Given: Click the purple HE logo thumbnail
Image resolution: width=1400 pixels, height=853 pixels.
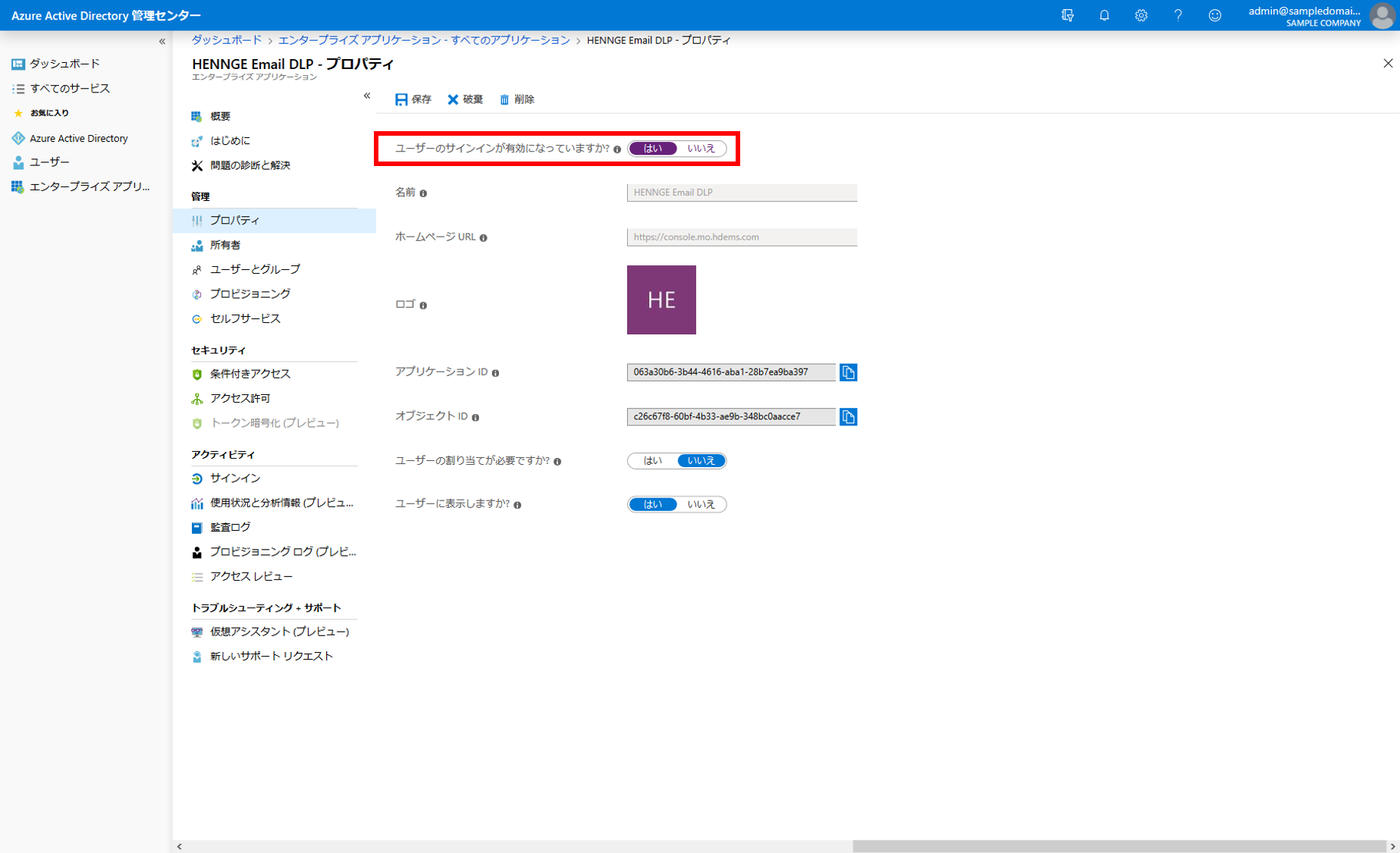Looking at the screenshot, I should tap(661, 299).
